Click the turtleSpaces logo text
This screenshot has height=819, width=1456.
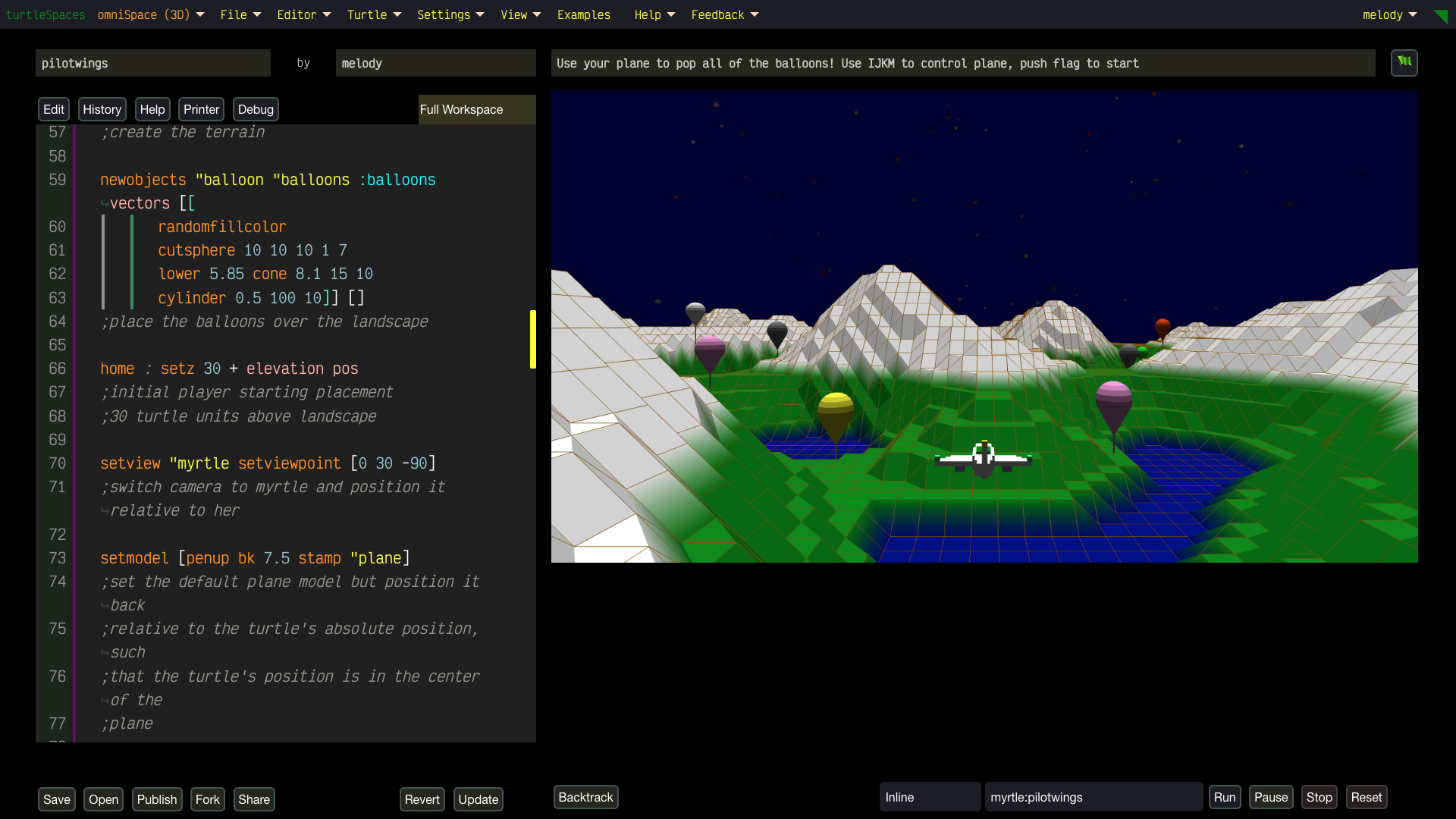45,15
